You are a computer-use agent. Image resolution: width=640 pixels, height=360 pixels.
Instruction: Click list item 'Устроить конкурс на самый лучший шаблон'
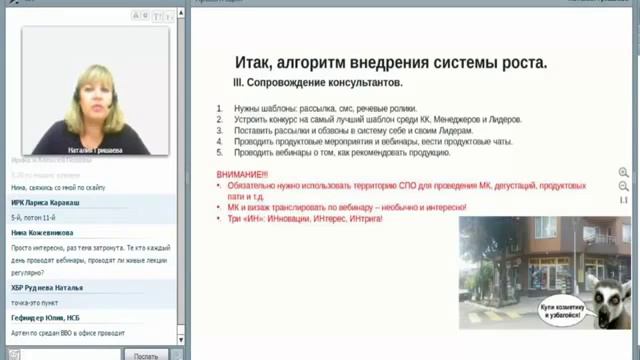(x=378, y=120)
